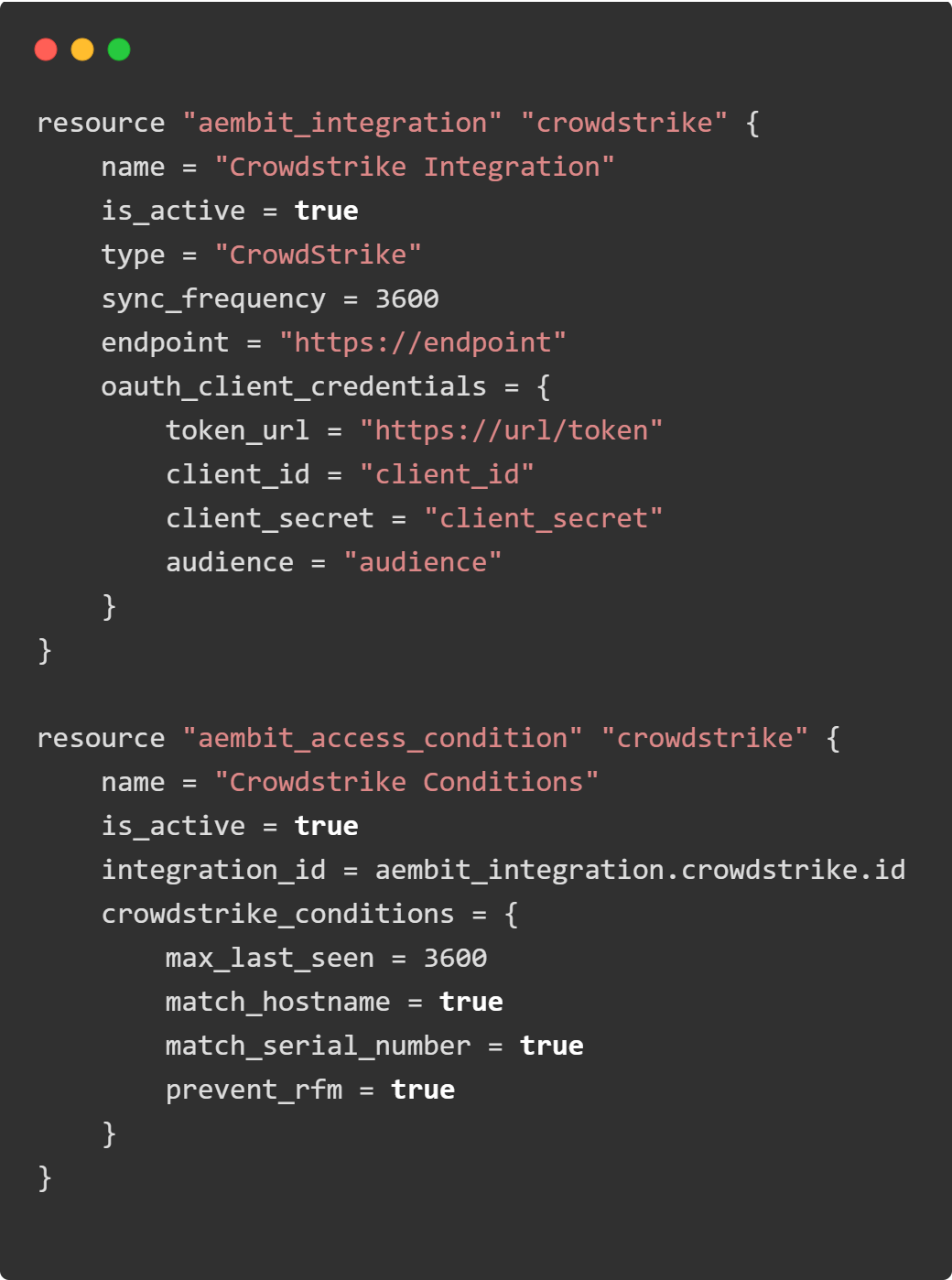Screen dimensions: 952x1280
Task: Click the max_last_seen value 3600
Action: pos(455,958)
